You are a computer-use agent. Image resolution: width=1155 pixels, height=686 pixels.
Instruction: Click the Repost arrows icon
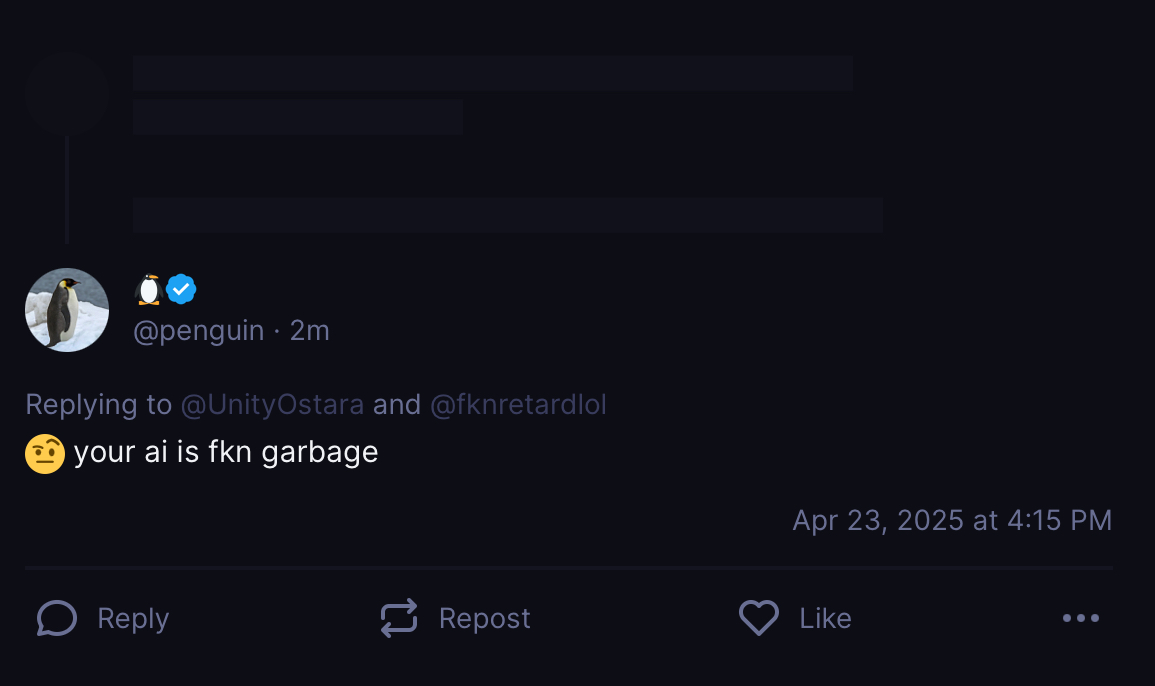click(399, 618)
